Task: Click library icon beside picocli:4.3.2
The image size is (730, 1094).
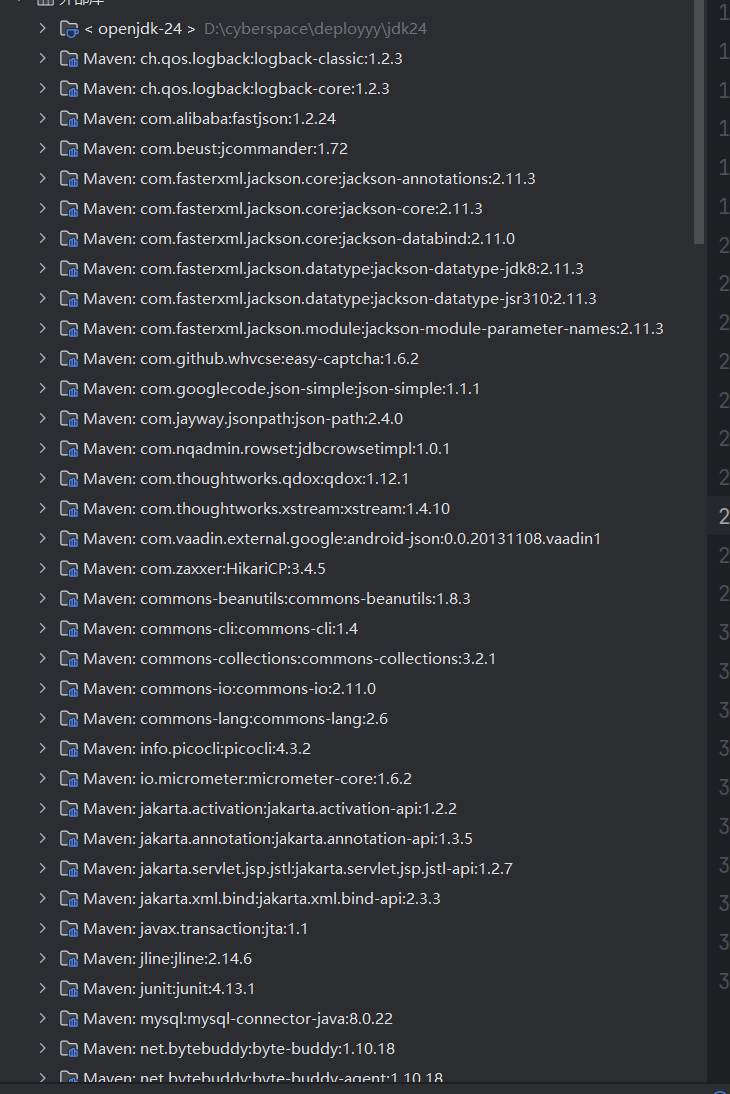Action: pos(69,749)
